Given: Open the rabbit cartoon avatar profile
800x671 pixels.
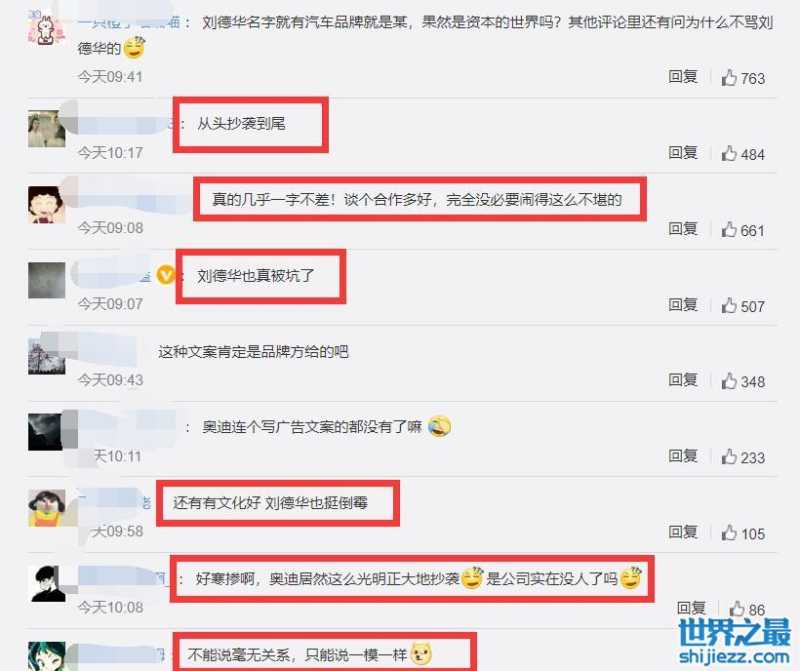Looking at the screenshot, I should (x=46, y=28).
